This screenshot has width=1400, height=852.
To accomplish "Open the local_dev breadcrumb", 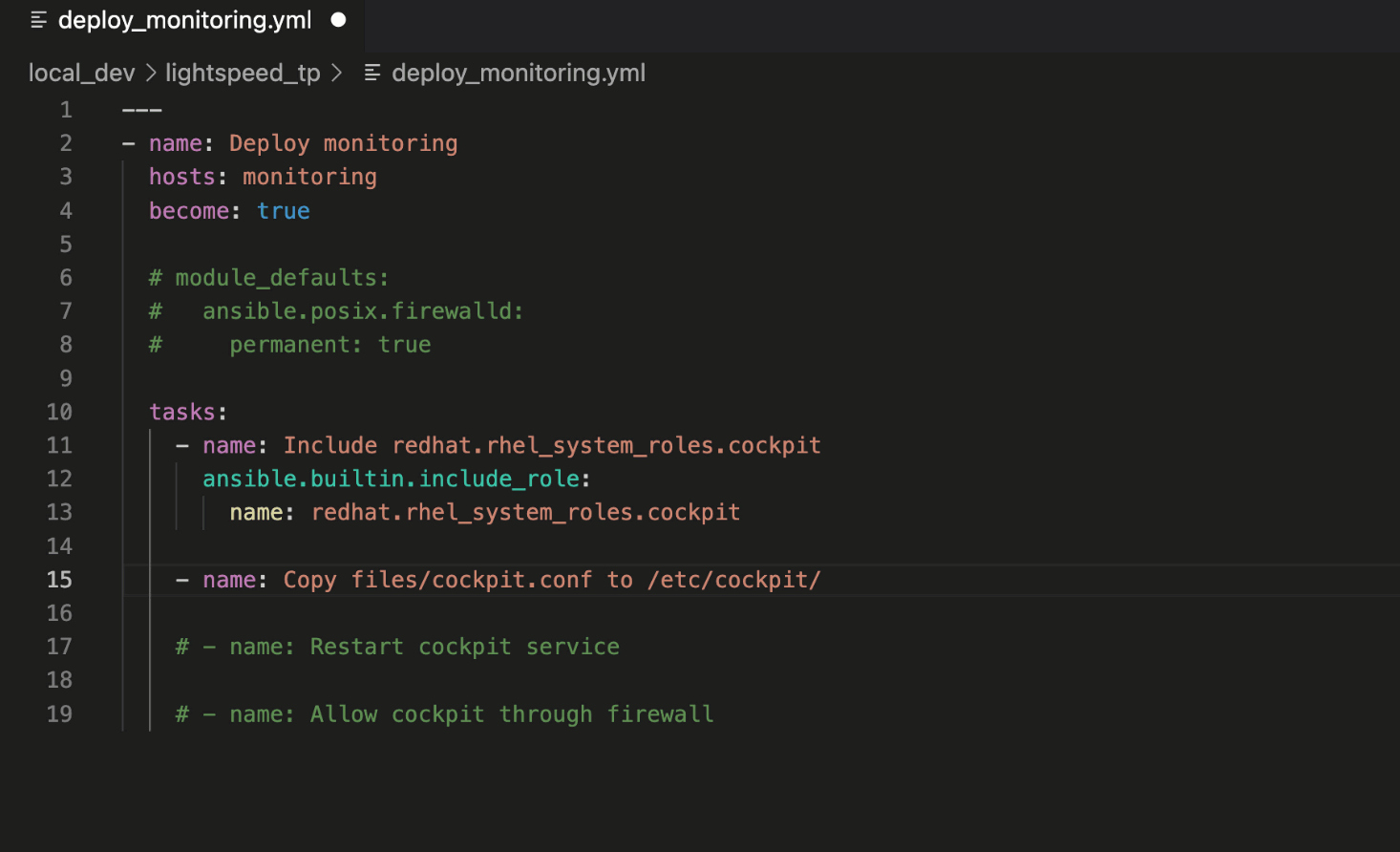I will [82, 73].
